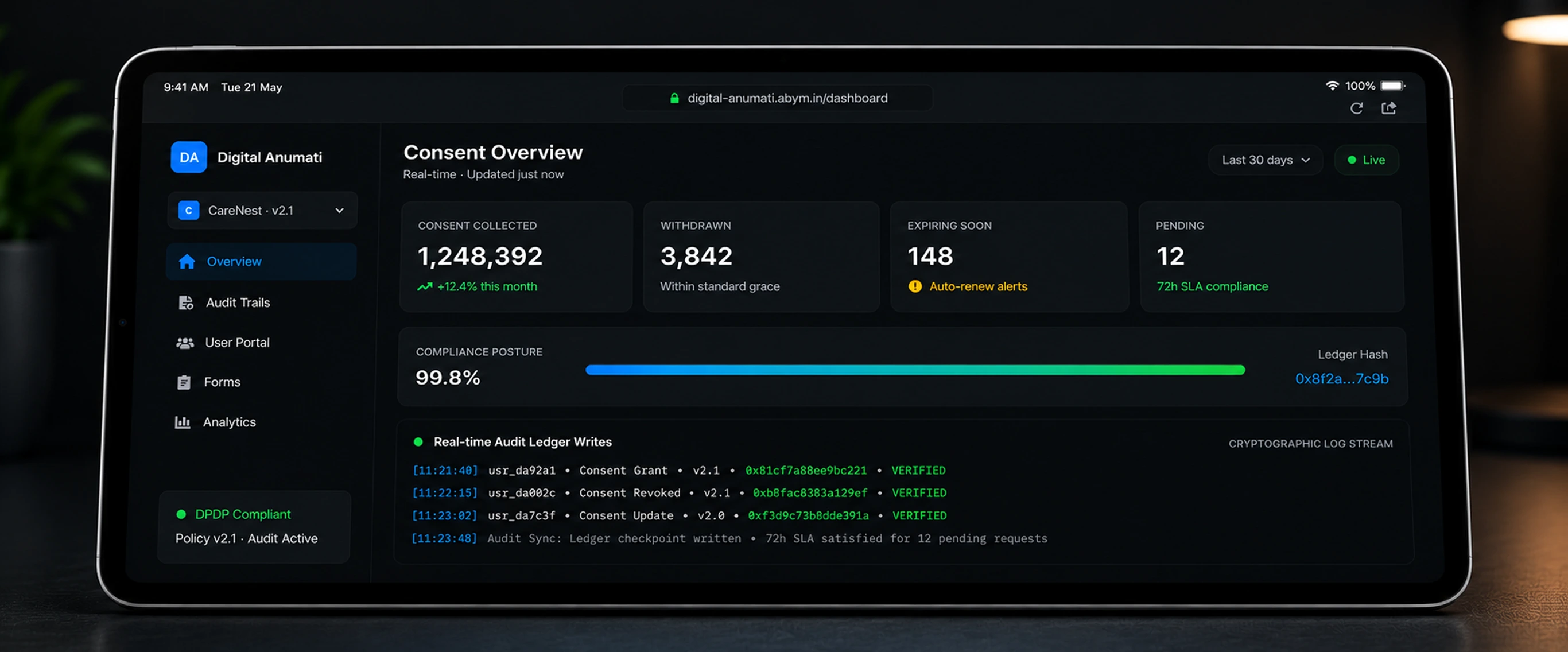The width and height of the screenshot is (1568, 652).
Task: Open the Pending card
Action: pos(1272,257)
